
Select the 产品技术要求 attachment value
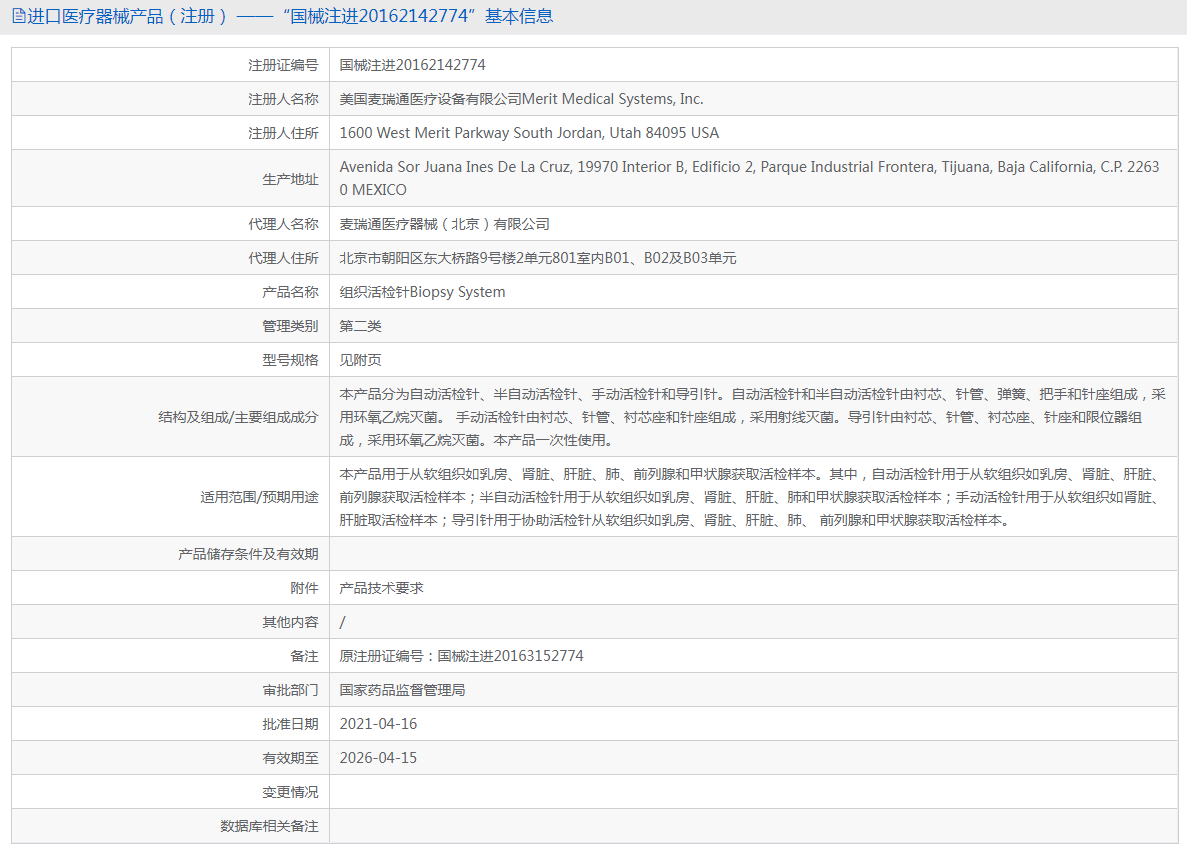pyautogui.click(x=382, y=588)
